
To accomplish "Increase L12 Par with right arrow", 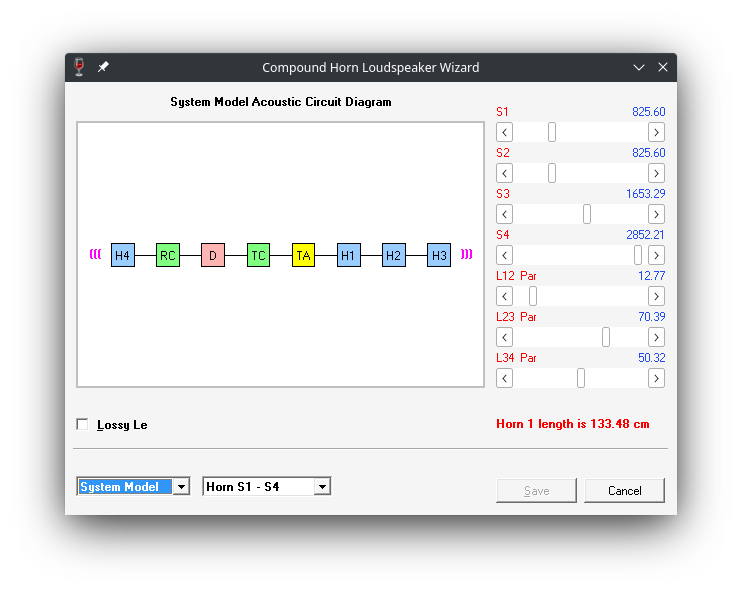I will click(x=656, y=296).
